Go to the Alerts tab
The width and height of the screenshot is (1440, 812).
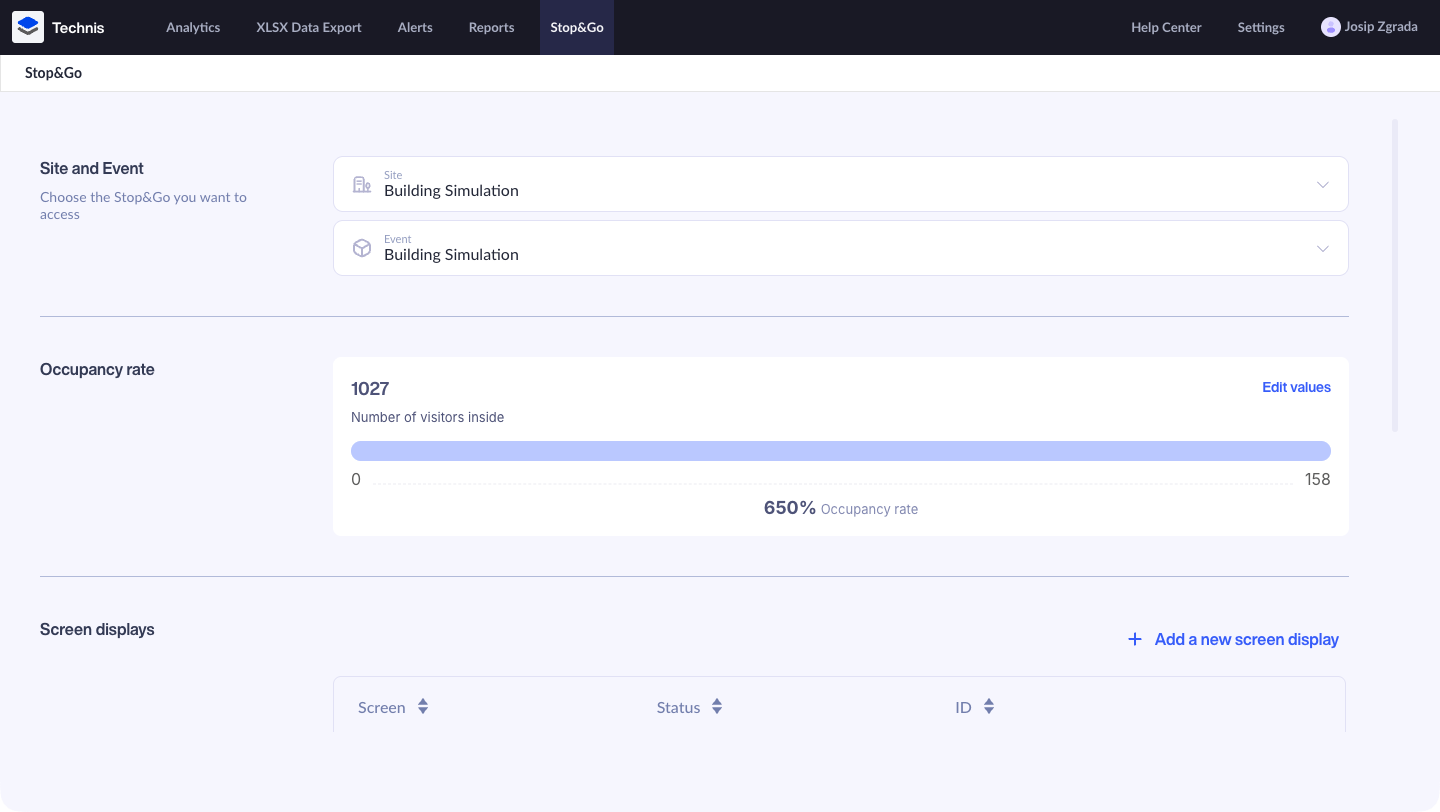point(415,27)
